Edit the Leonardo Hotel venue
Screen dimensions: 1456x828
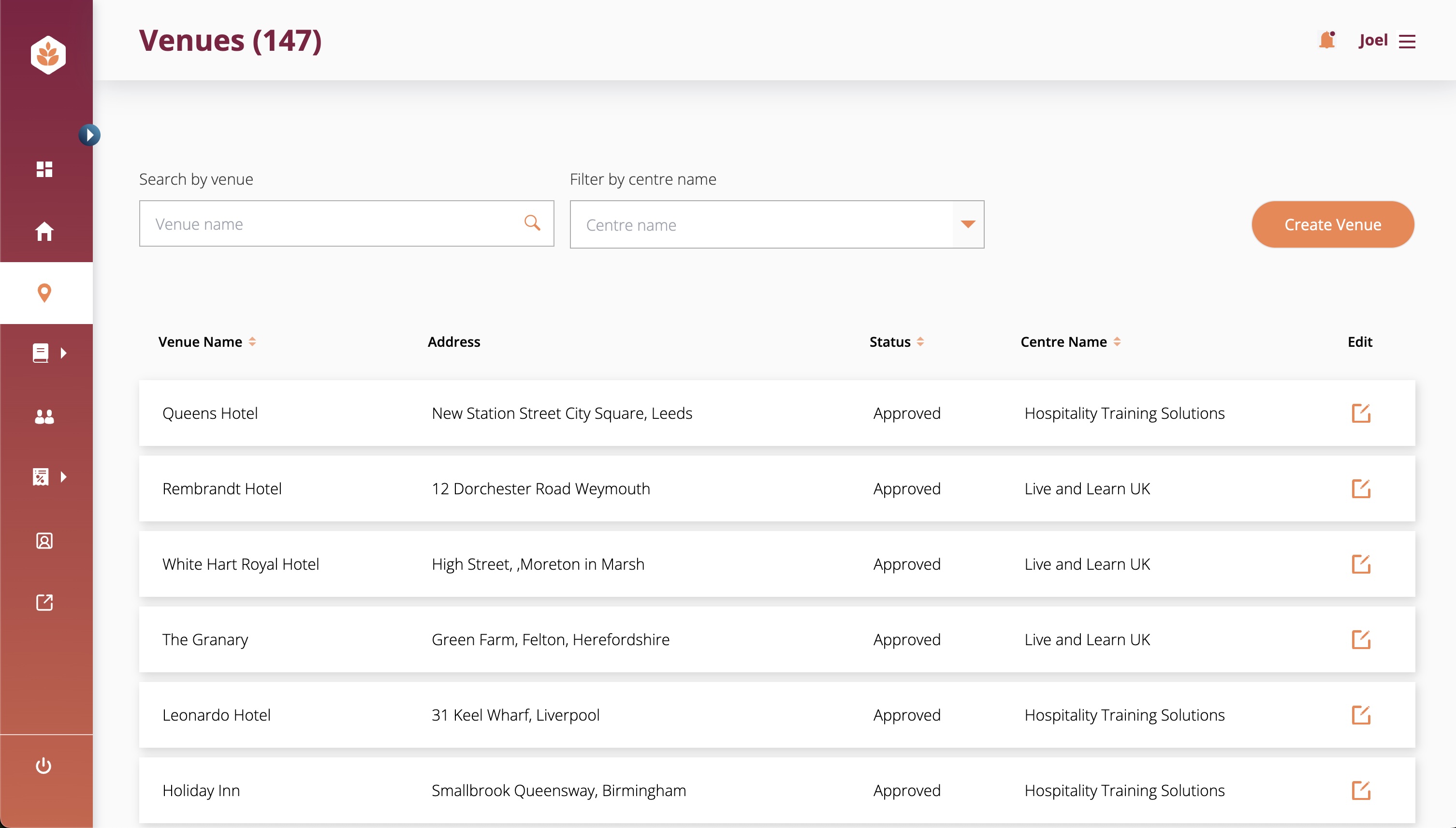(x=1360, y=715)
